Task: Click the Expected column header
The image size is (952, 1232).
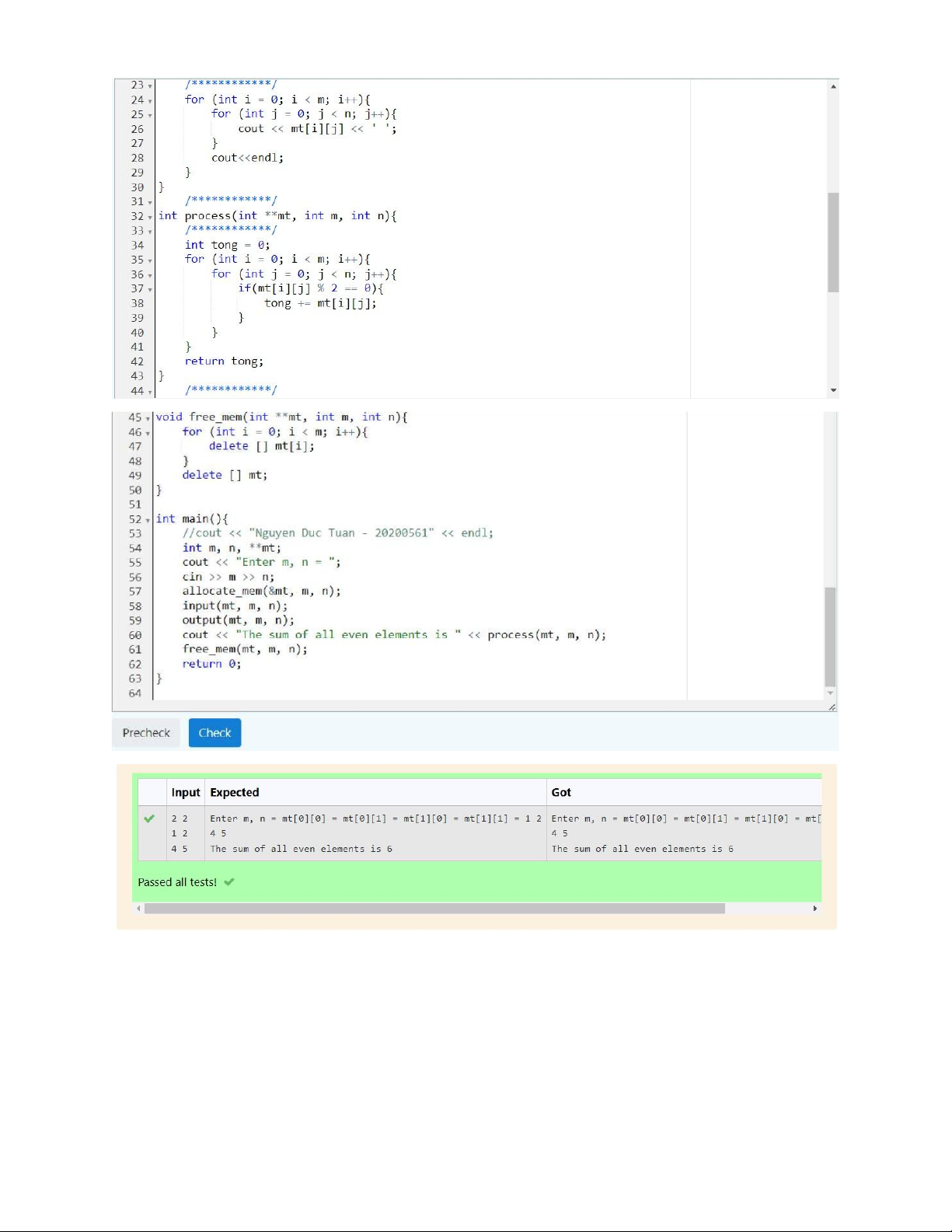Action: pos(235,793)
